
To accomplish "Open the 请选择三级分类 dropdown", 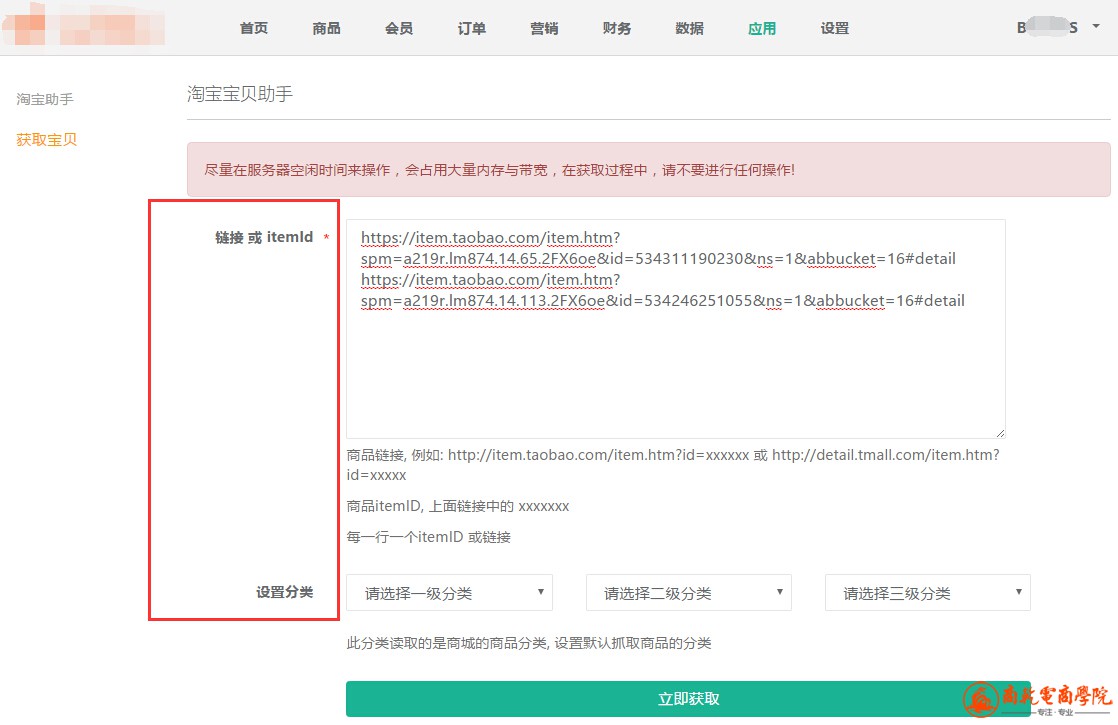I will 928,592.
